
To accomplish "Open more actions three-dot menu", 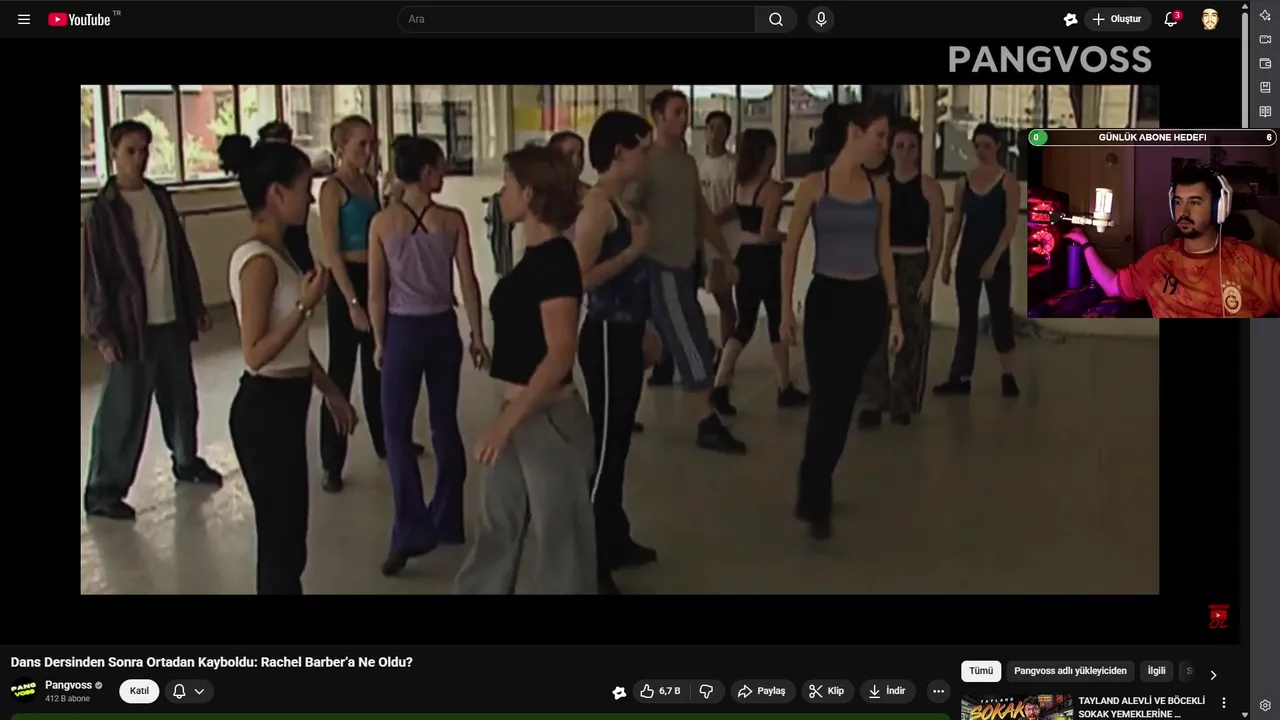I will [x=938, y=691].
